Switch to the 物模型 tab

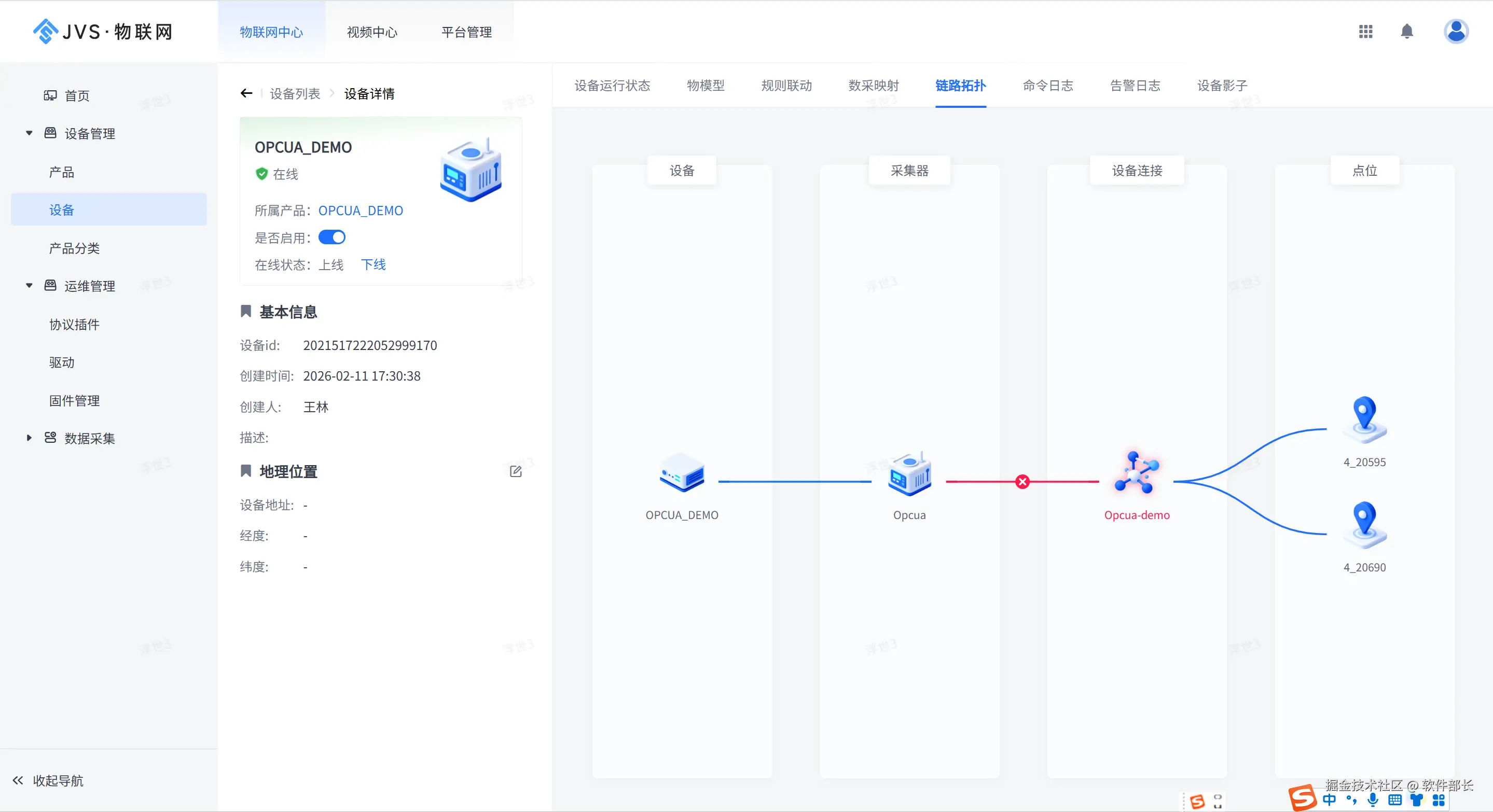[x=706, y=86]
